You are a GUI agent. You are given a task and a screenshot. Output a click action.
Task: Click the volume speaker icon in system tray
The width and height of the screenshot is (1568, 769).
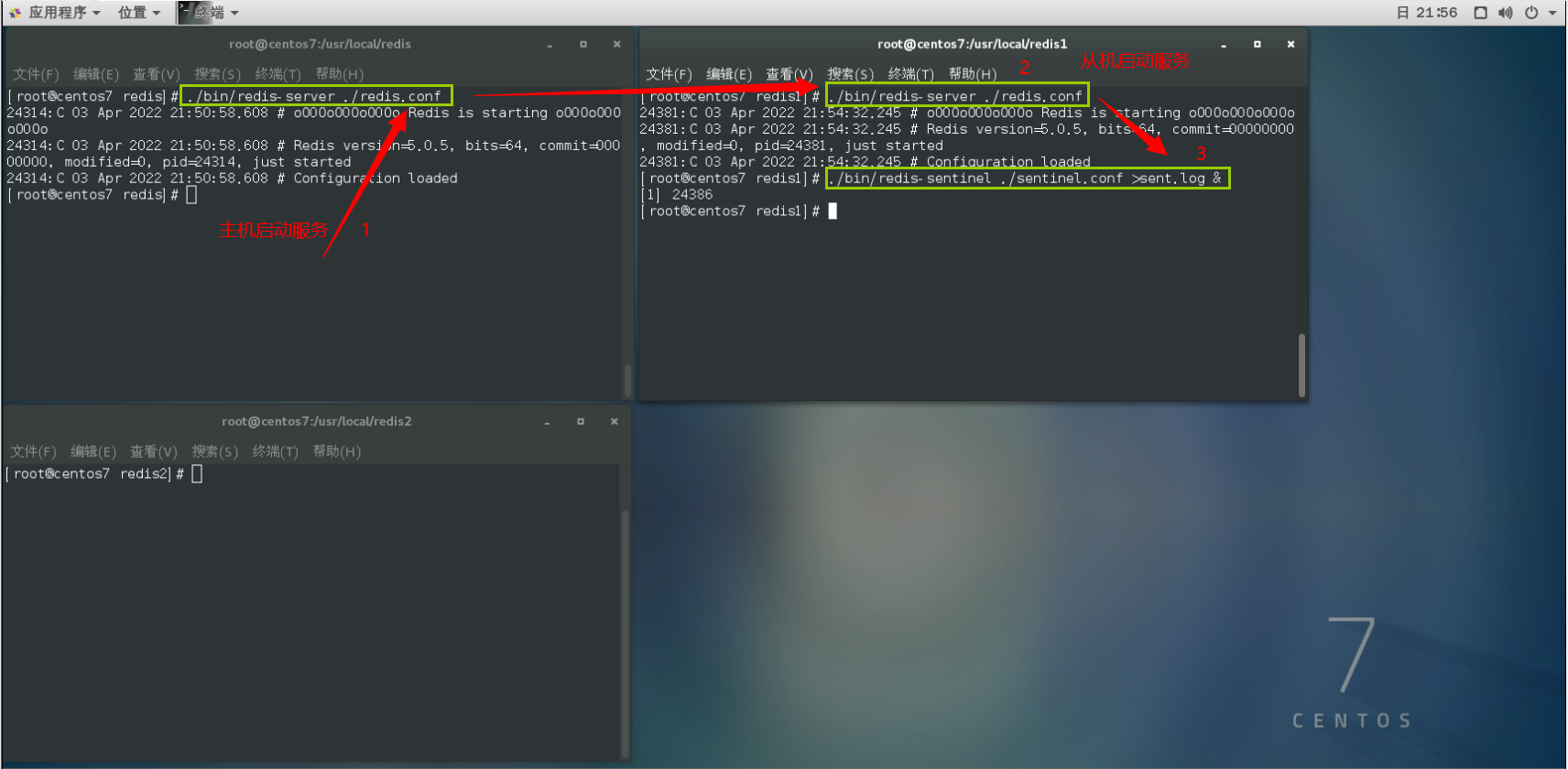click(1506, 13)
